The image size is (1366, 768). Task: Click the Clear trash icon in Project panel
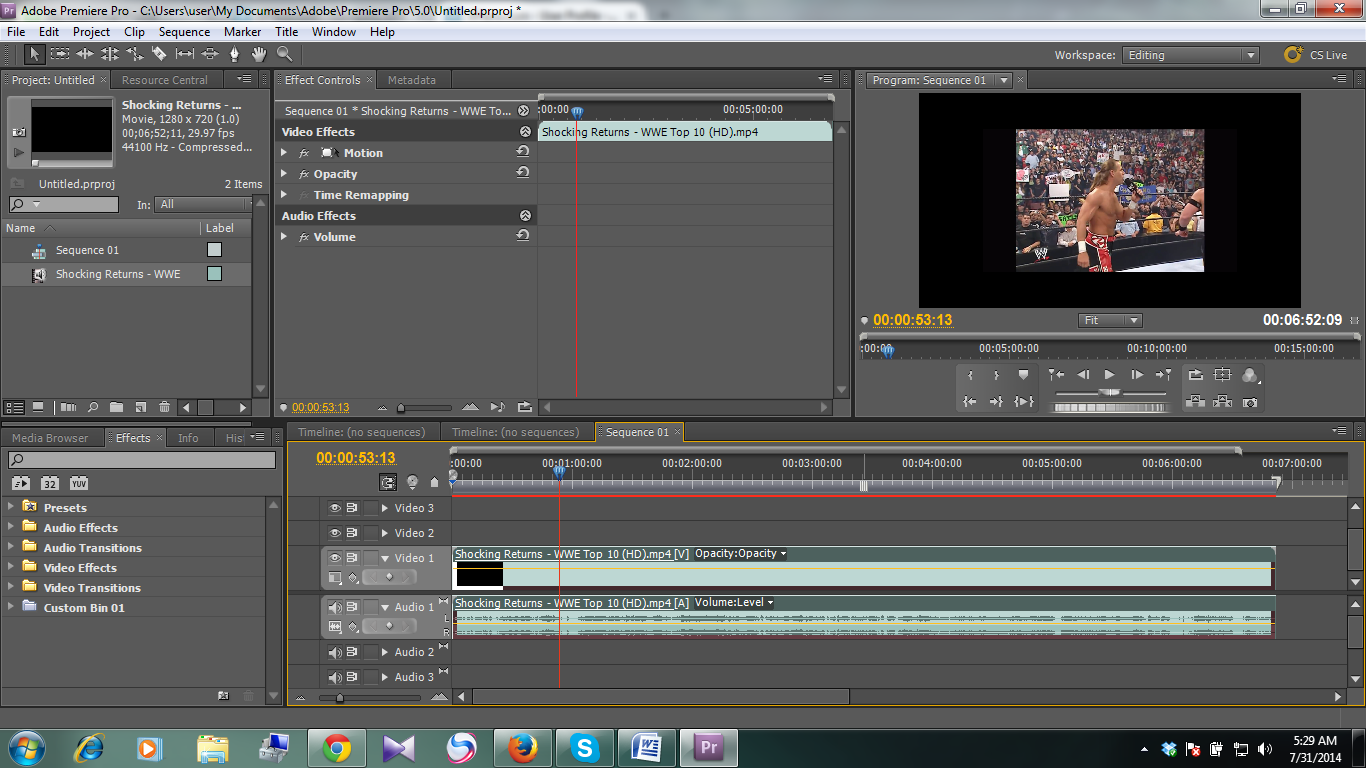[x=164, y=407]
